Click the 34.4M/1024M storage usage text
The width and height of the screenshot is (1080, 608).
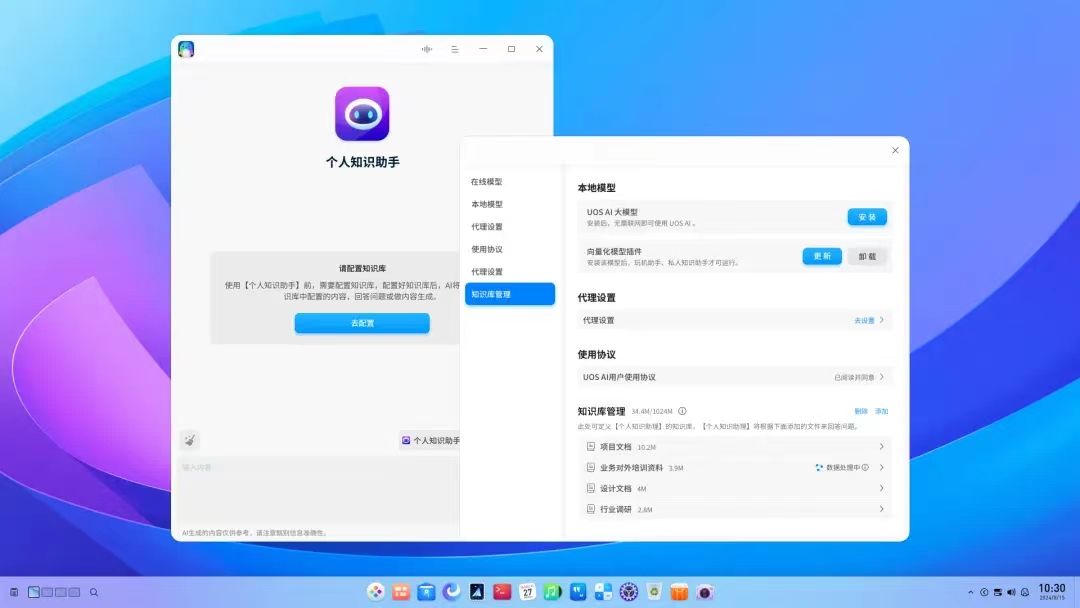[652, 412]
